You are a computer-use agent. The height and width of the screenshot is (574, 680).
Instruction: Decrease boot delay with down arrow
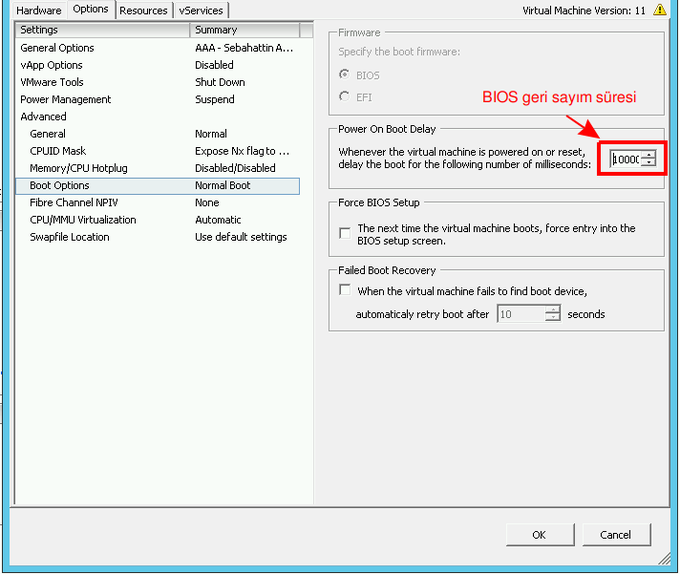[x=649, y=163]
